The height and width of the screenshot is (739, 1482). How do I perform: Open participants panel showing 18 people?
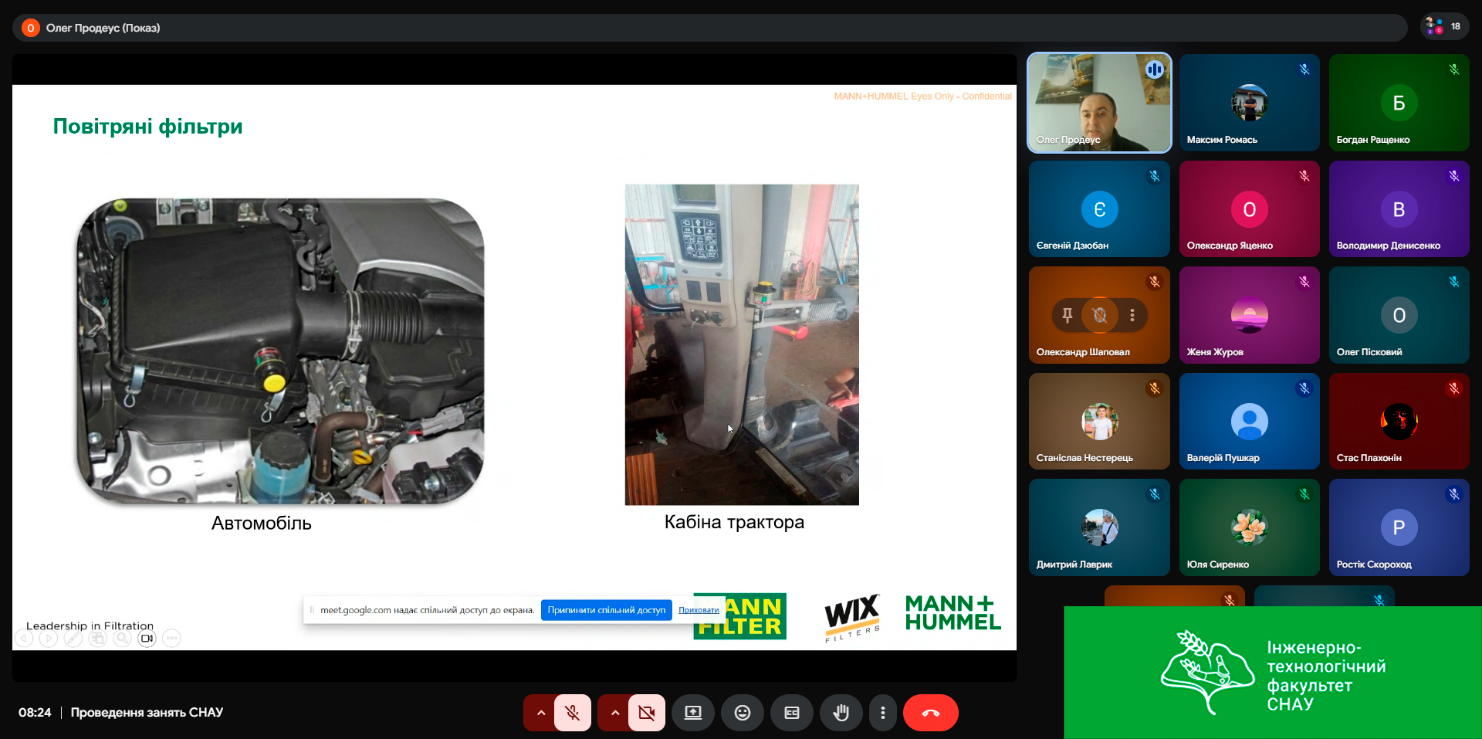click(x=1445, y=27)
